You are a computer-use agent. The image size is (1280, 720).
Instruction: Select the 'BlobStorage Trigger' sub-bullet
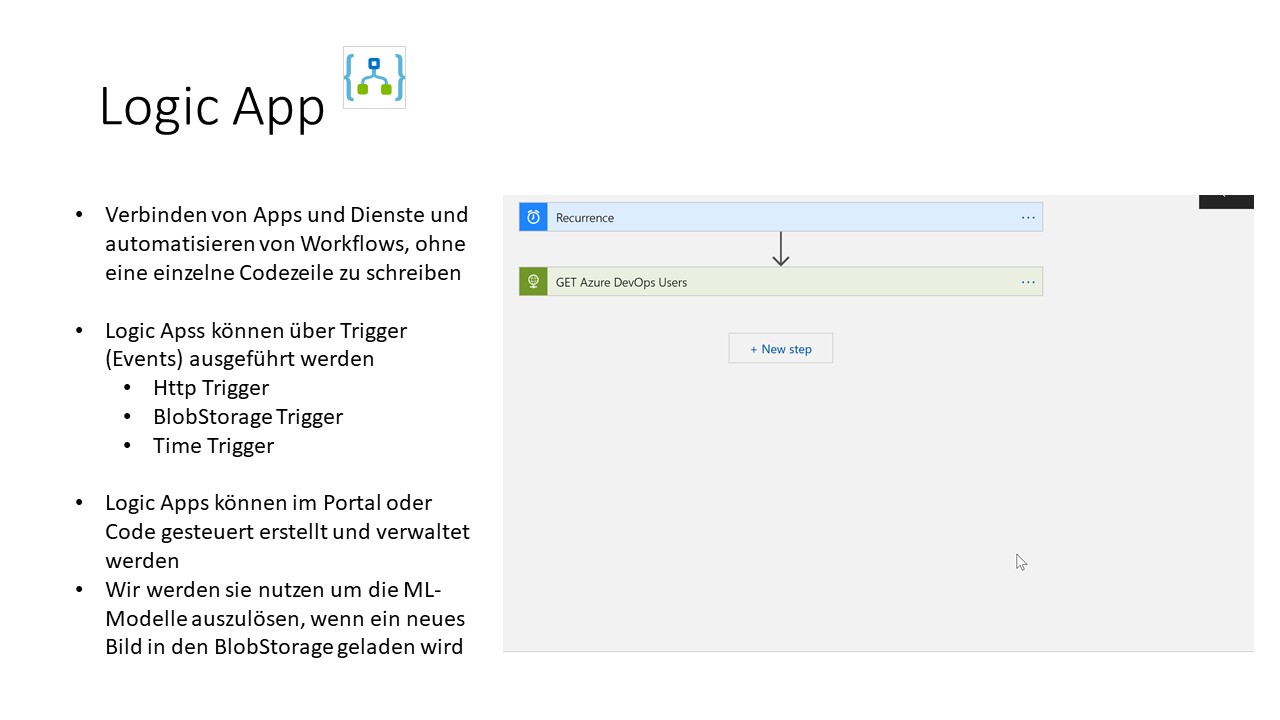tap(248, 416)
